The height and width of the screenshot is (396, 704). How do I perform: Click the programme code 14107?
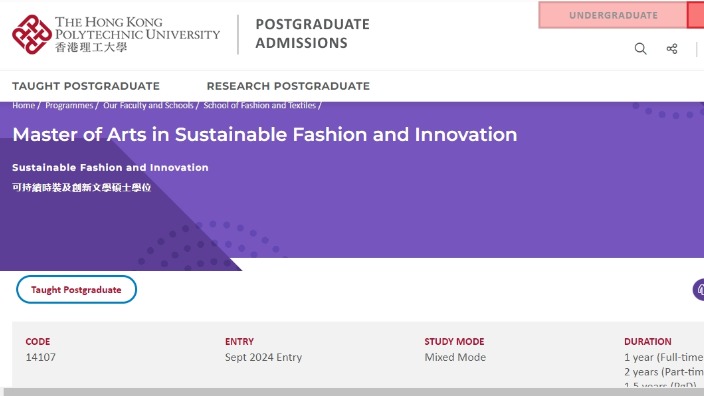coord(40,357)
